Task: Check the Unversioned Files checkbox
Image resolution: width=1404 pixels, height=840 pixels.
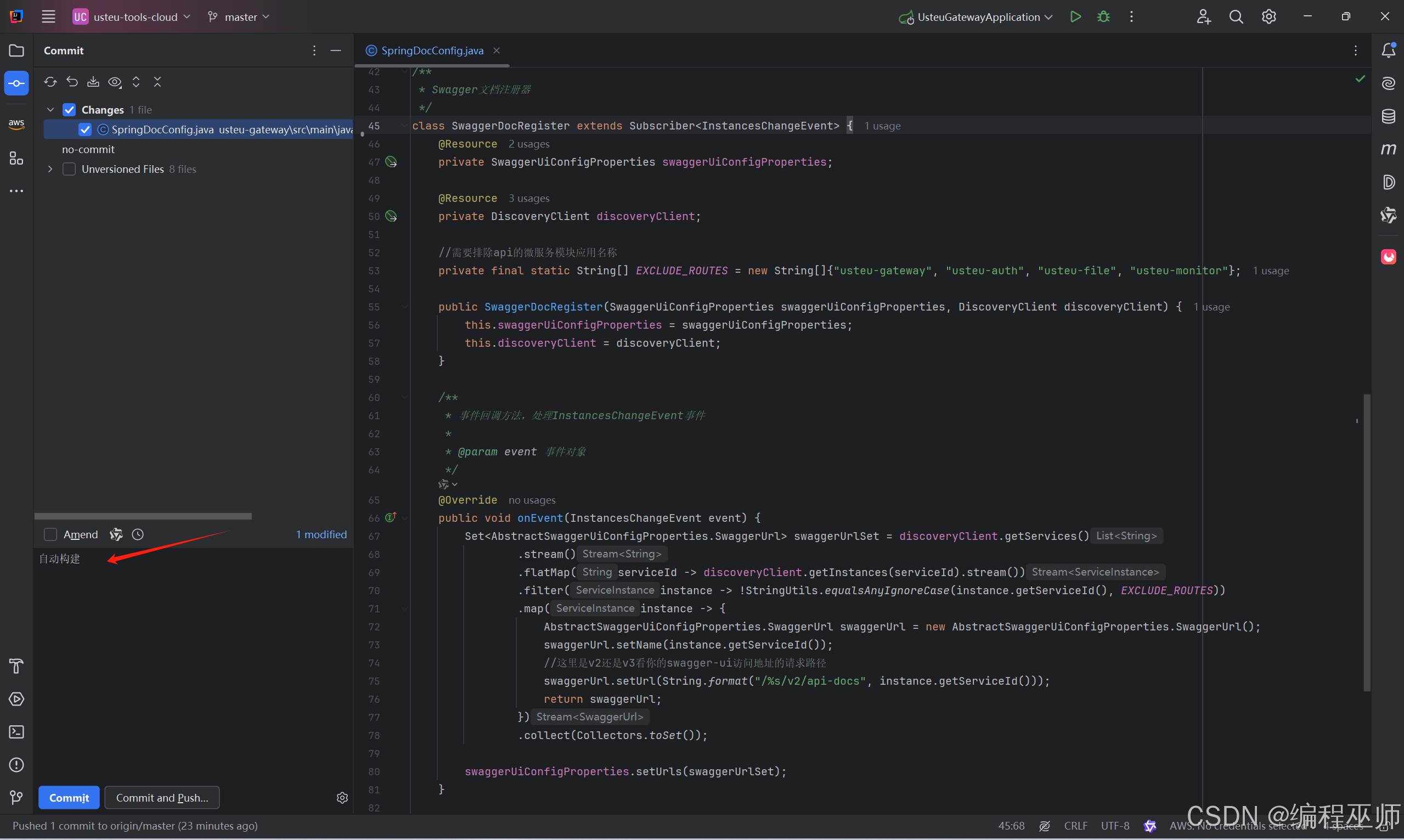Action: (69, 169)
